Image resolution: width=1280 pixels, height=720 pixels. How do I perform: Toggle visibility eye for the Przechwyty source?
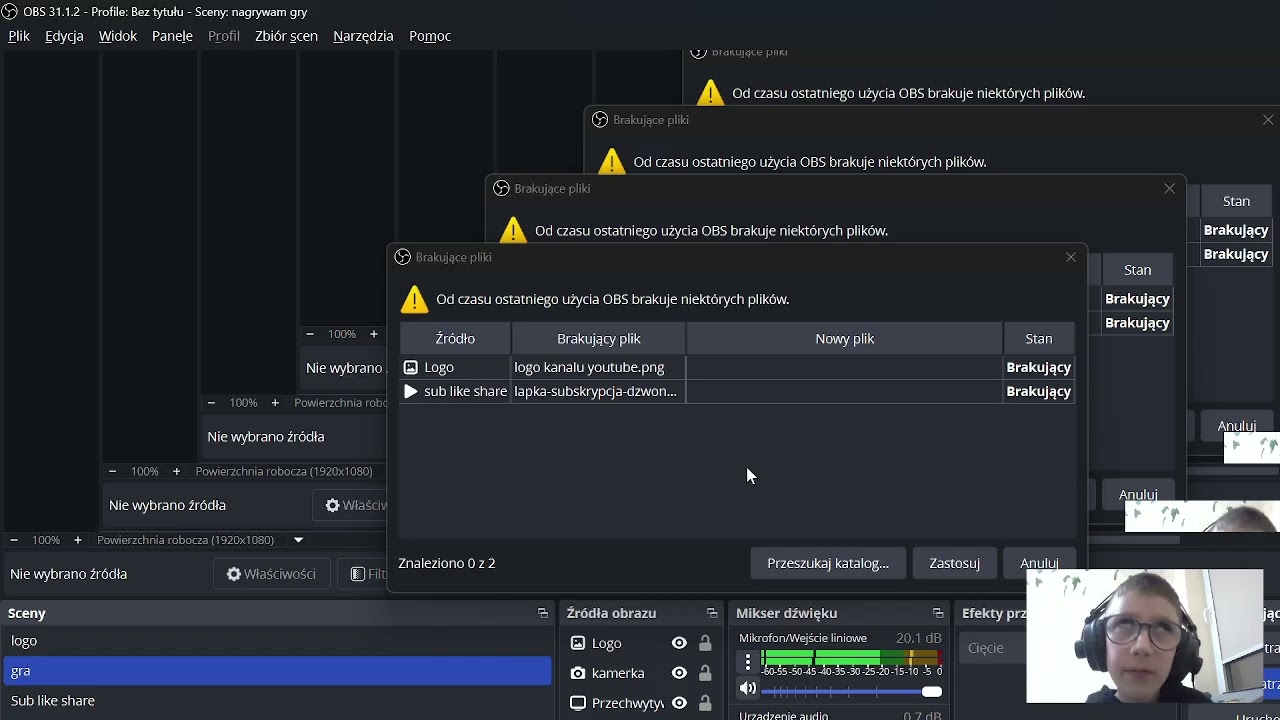tap(679, 703)
